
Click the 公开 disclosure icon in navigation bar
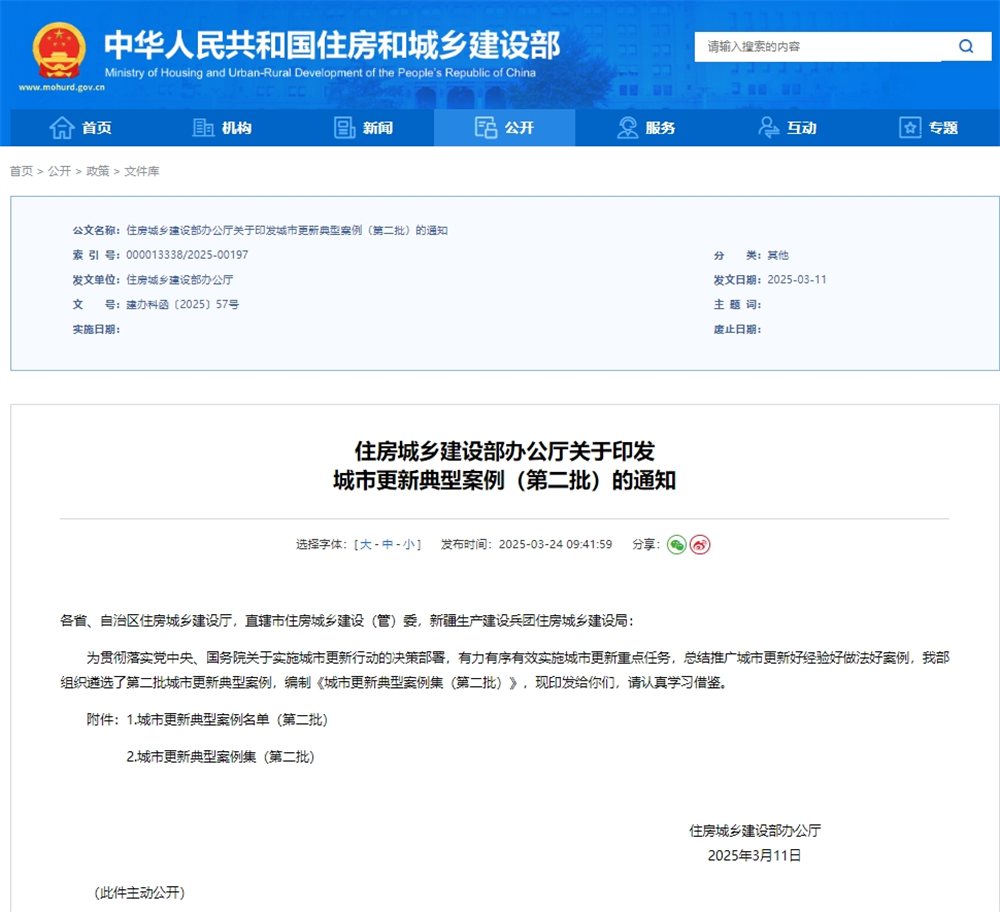pos(484,128)
